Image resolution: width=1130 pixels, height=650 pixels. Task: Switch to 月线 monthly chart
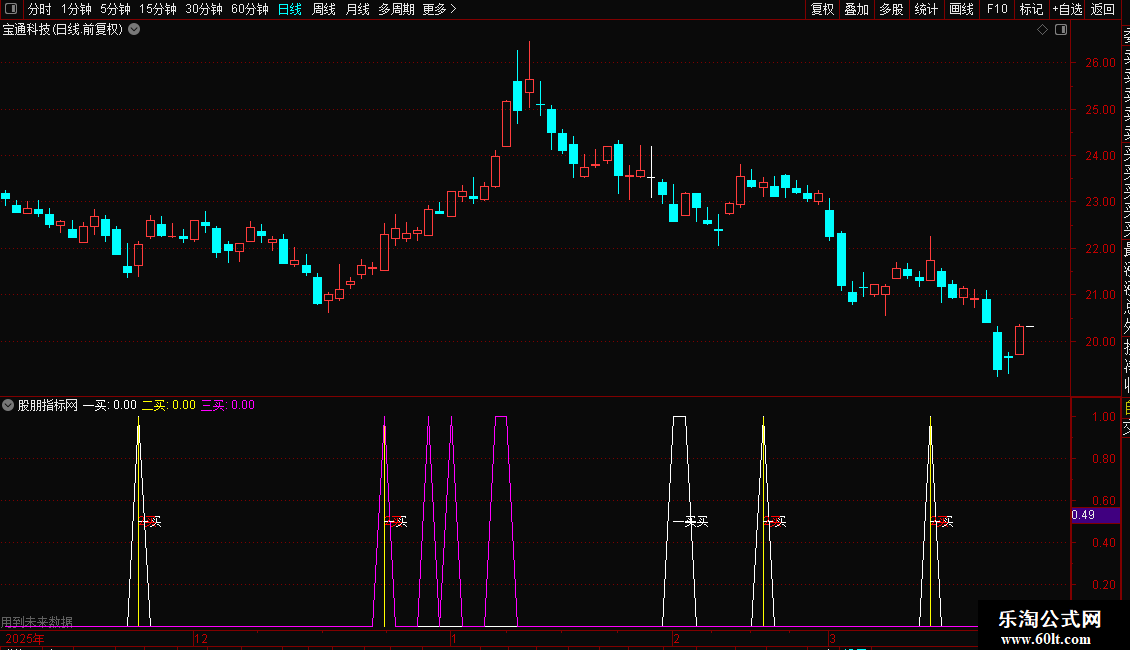357,9
